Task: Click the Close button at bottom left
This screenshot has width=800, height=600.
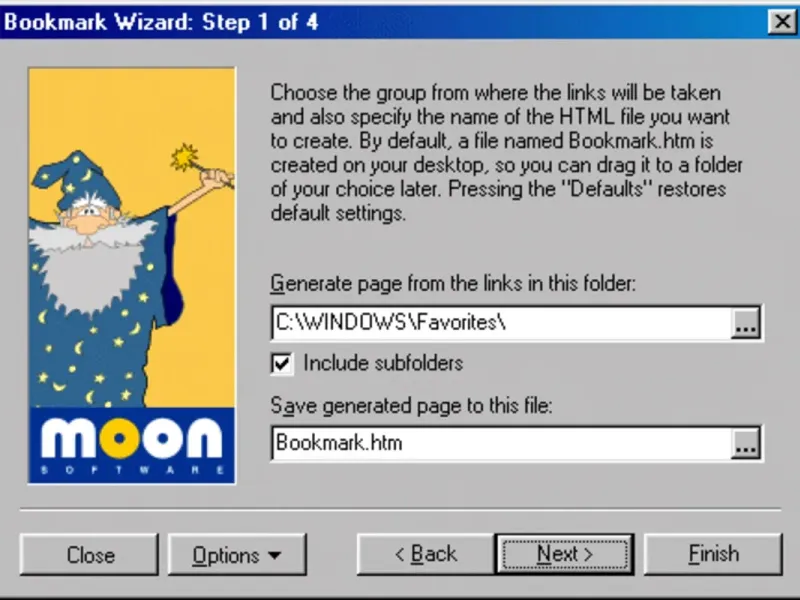Action: pos(89,555)
